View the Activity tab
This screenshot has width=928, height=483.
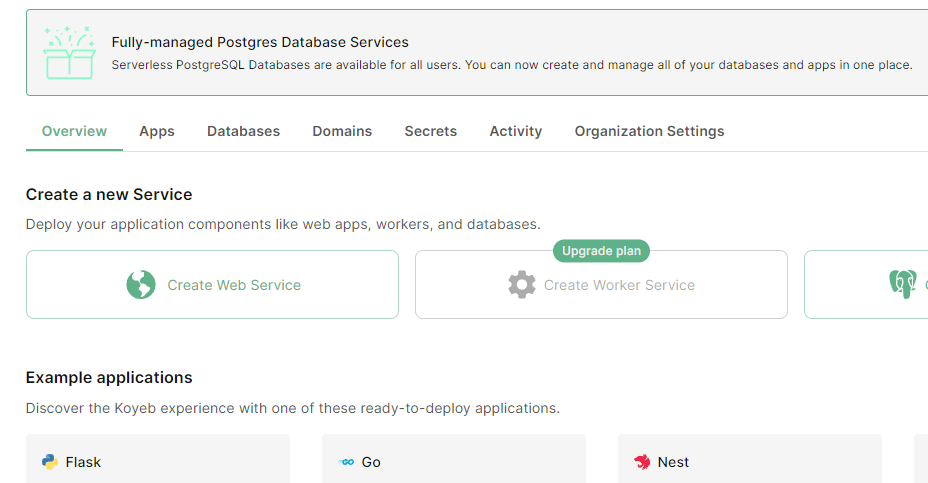point(516,131)
